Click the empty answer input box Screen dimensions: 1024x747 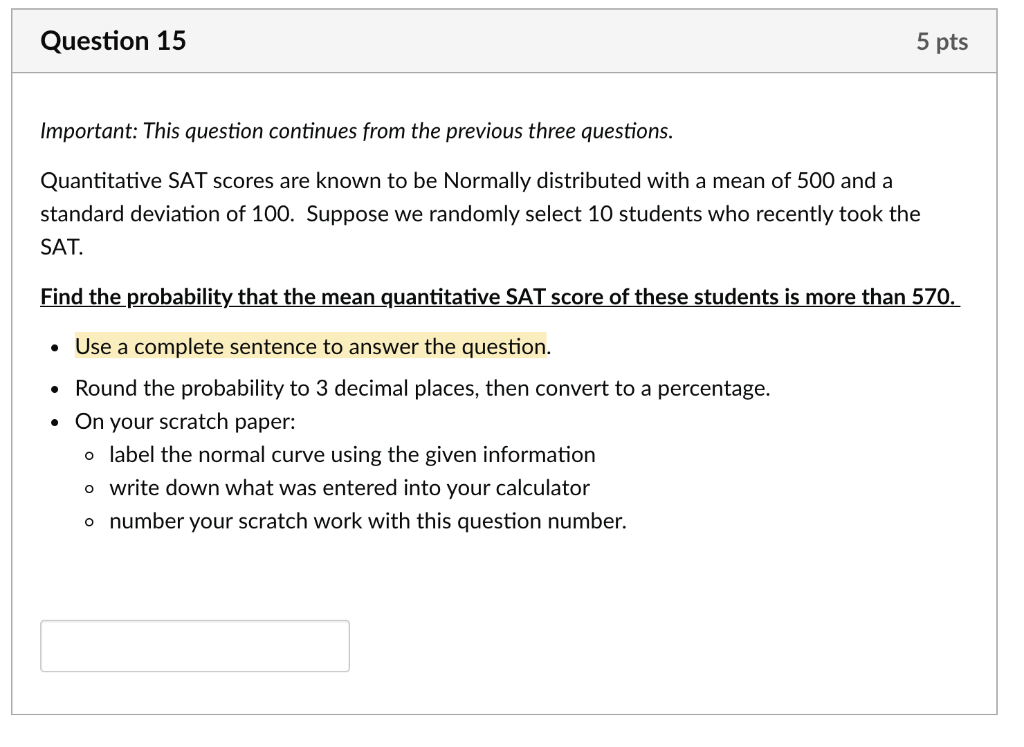click(x=194, y=645)
